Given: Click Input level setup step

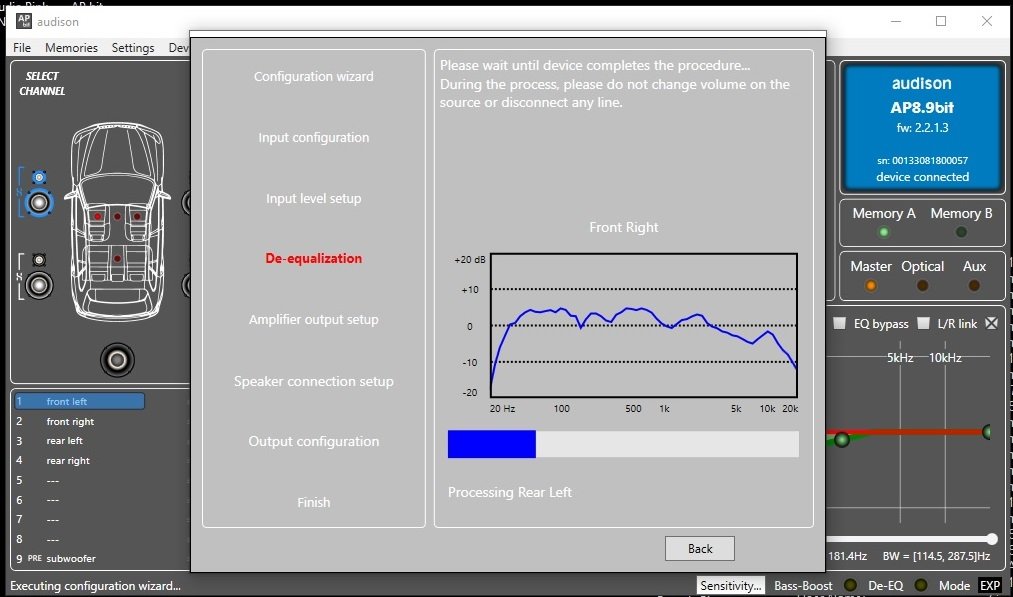Looking at the screenshot, I should (313, 198).
